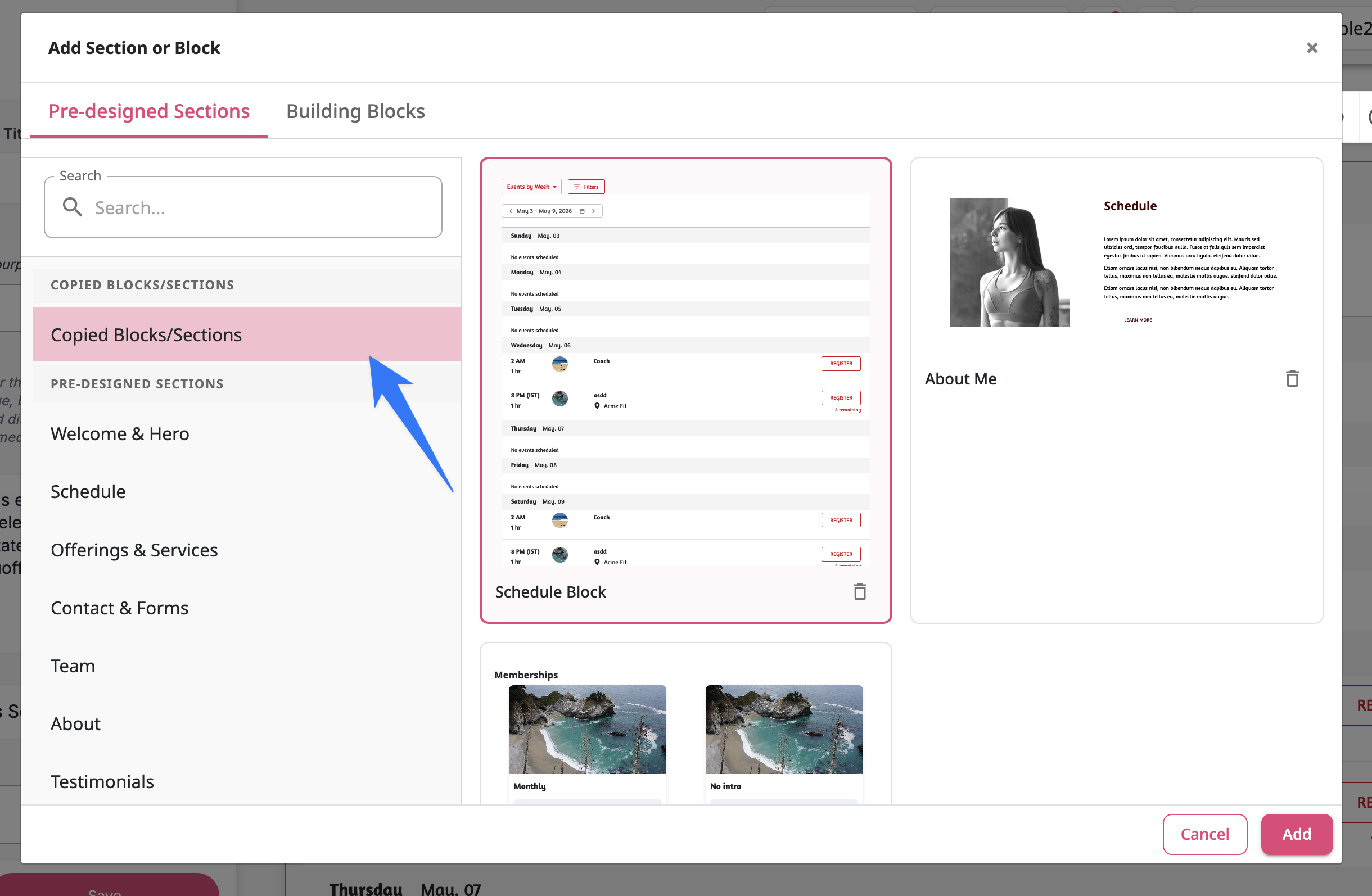The height and width of the screenshot is (896, 1372).
Task: Click the search magnifier icon
Action: pyautogui.click(x=72, y=206)
